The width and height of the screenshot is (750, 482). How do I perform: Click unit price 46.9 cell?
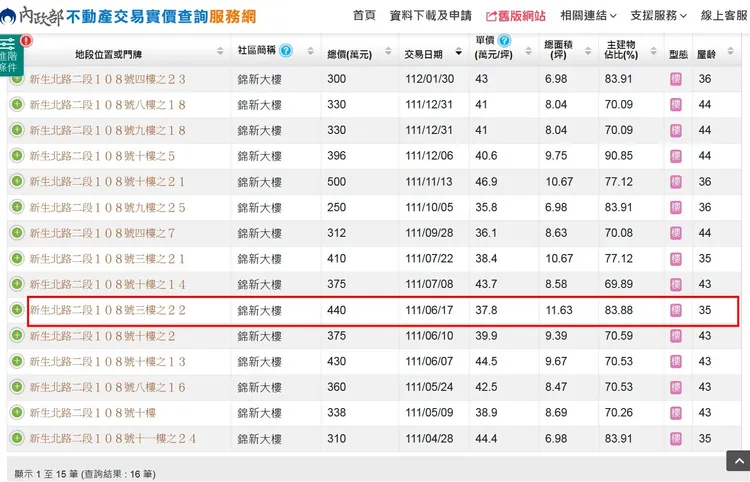tap(486, 182)
